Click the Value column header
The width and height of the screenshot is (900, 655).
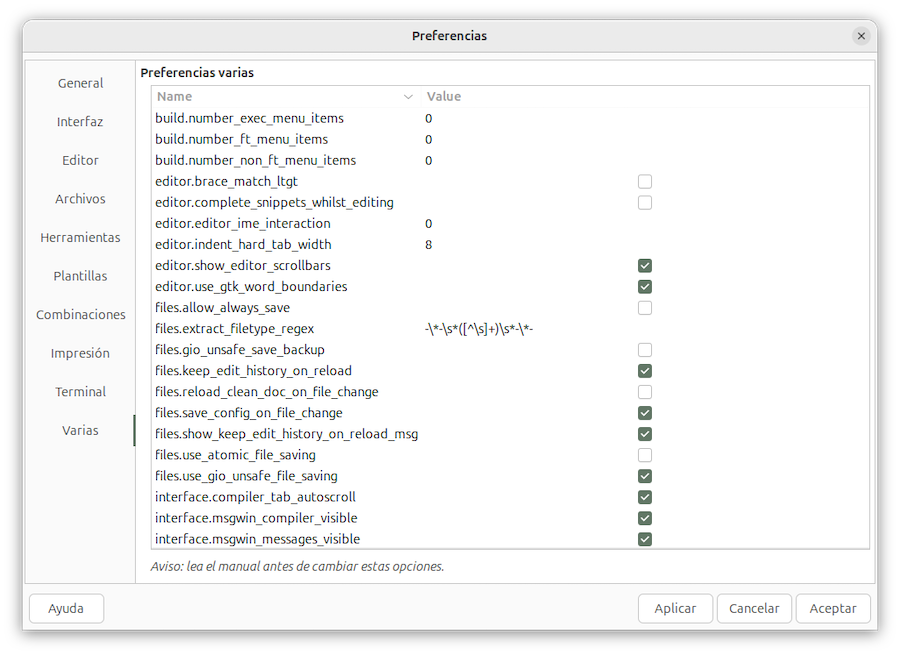click(444, 97)
